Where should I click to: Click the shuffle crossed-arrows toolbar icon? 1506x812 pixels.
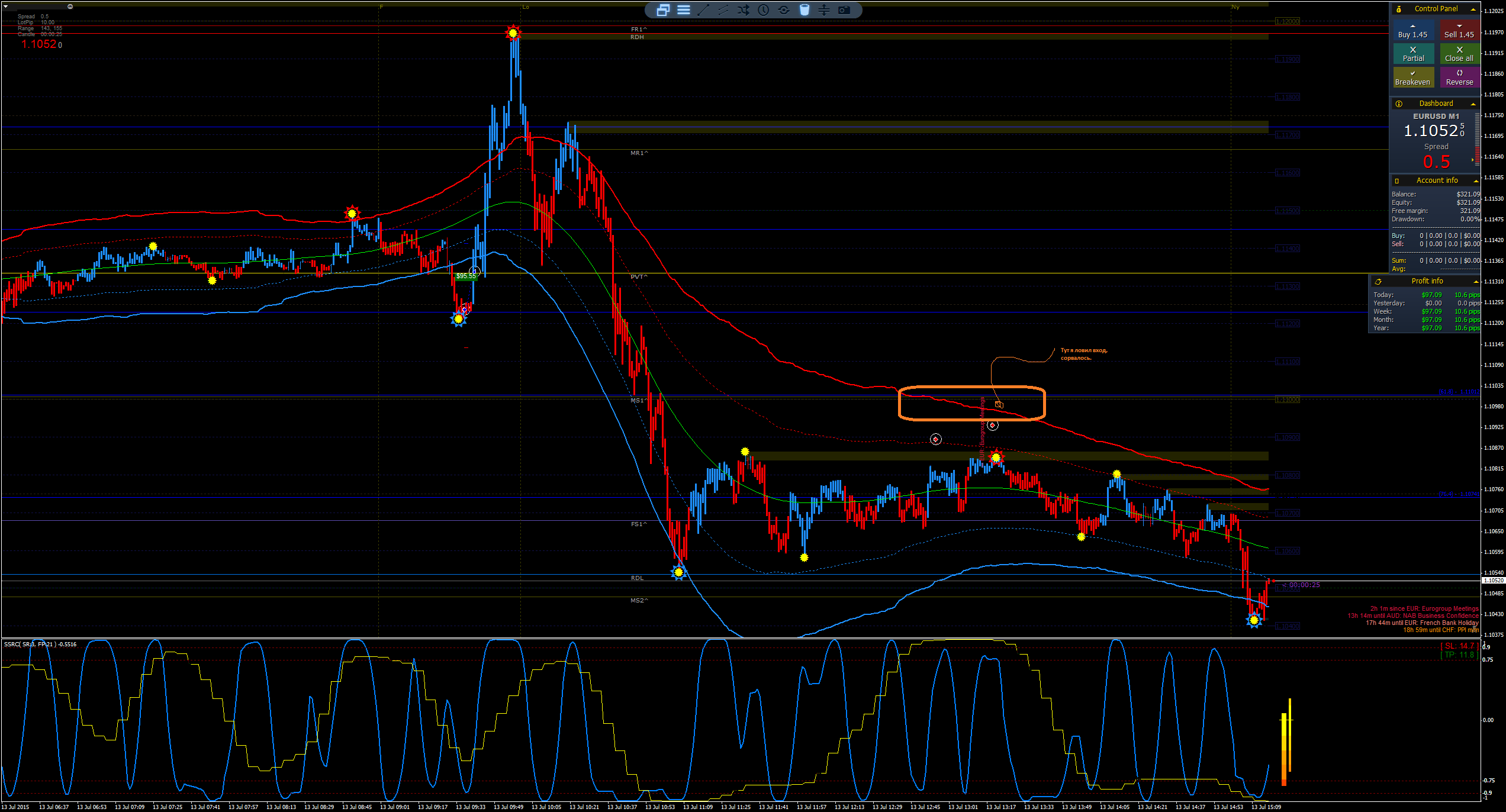click(x=744, y=10)
